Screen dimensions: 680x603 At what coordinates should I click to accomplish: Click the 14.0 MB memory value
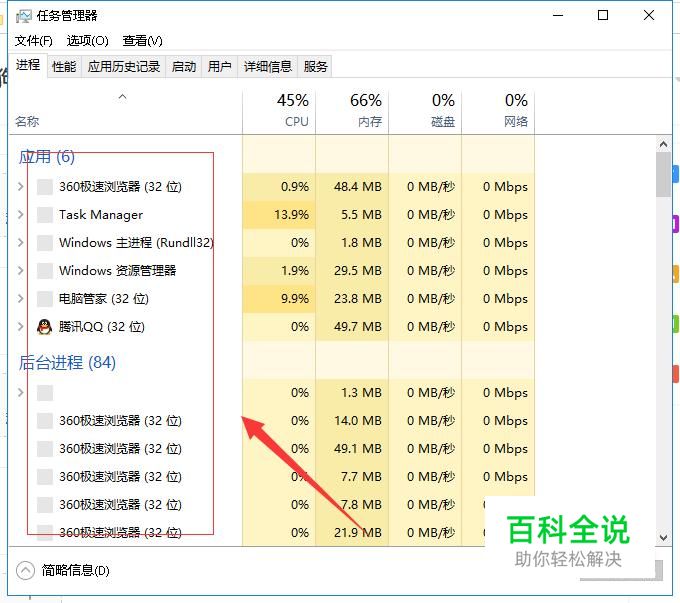pyautogui.click(x=358, y=421)
